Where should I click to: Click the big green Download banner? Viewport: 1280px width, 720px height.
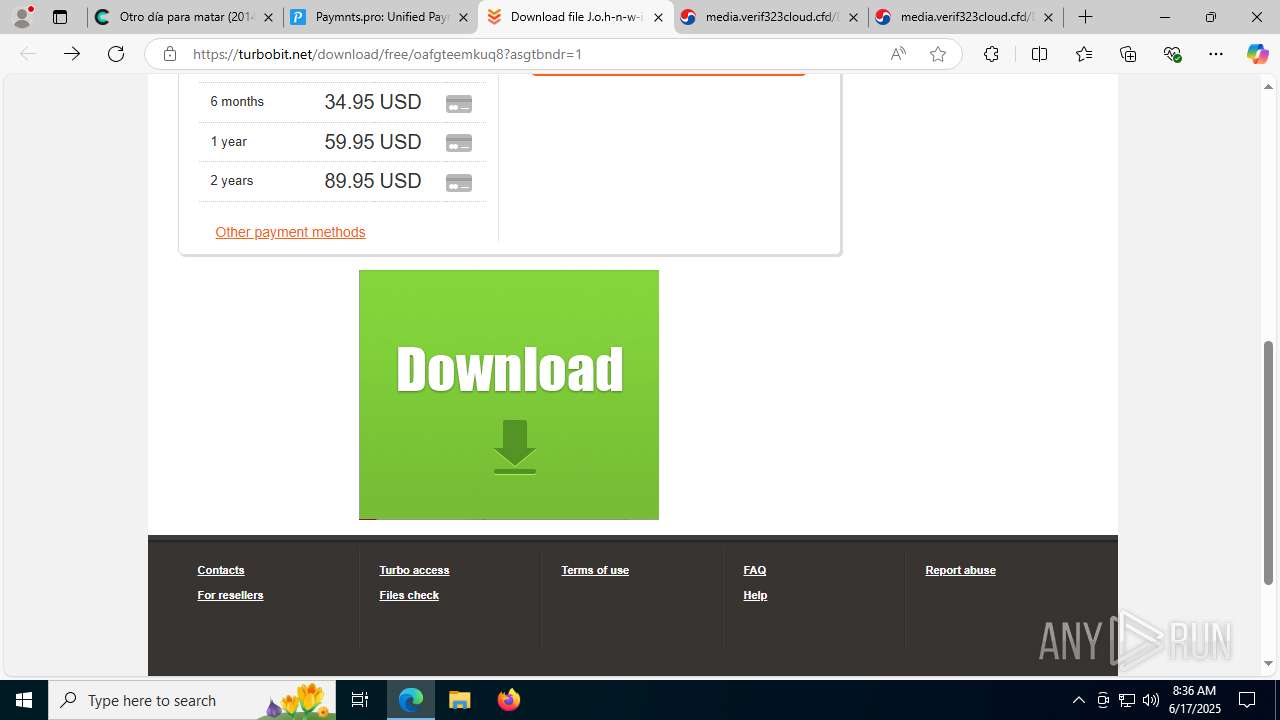click(509, 395)
